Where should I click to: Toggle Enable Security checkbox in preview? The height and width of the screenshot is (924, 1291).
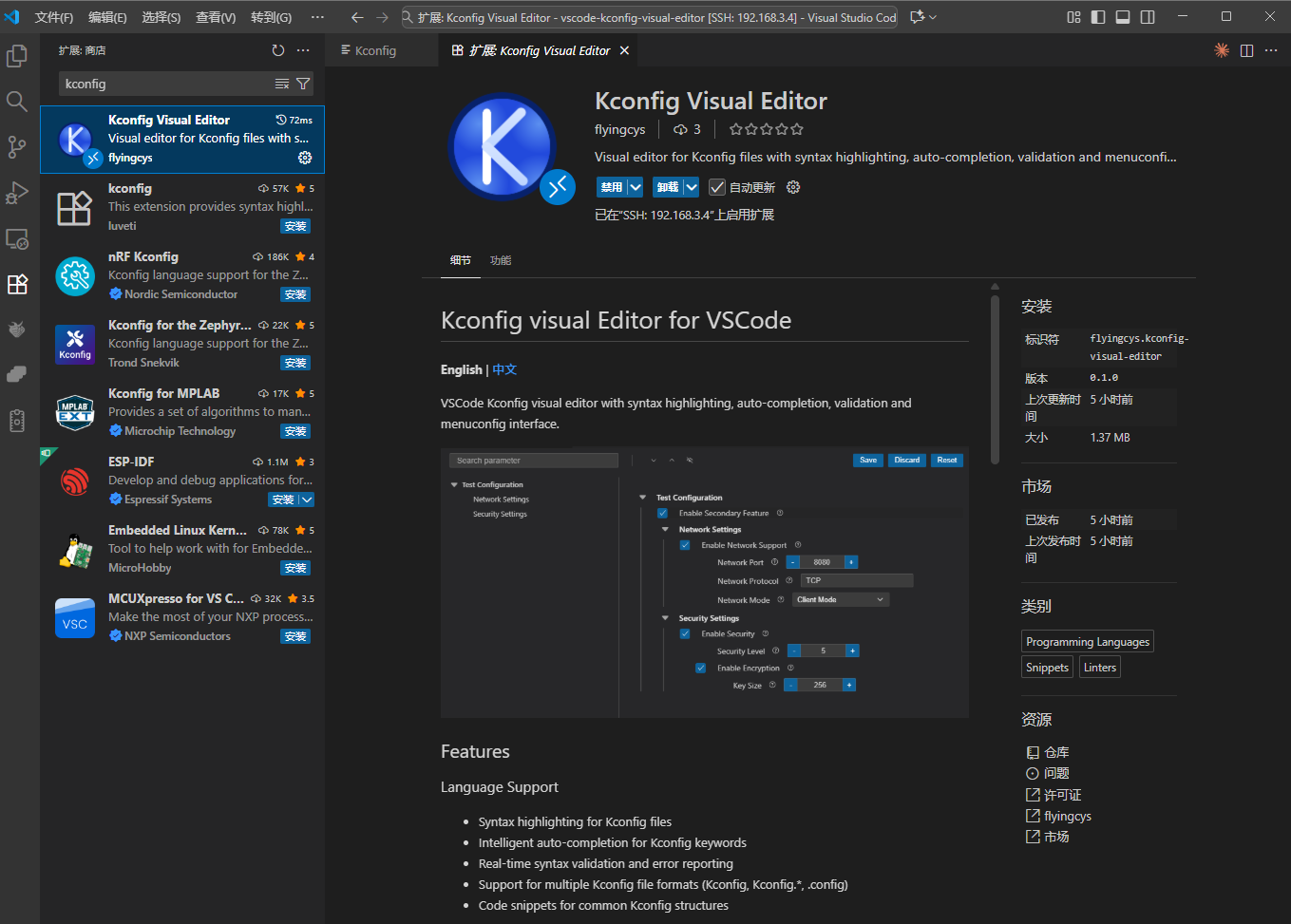pyautogui.click(x=684, y=633)
